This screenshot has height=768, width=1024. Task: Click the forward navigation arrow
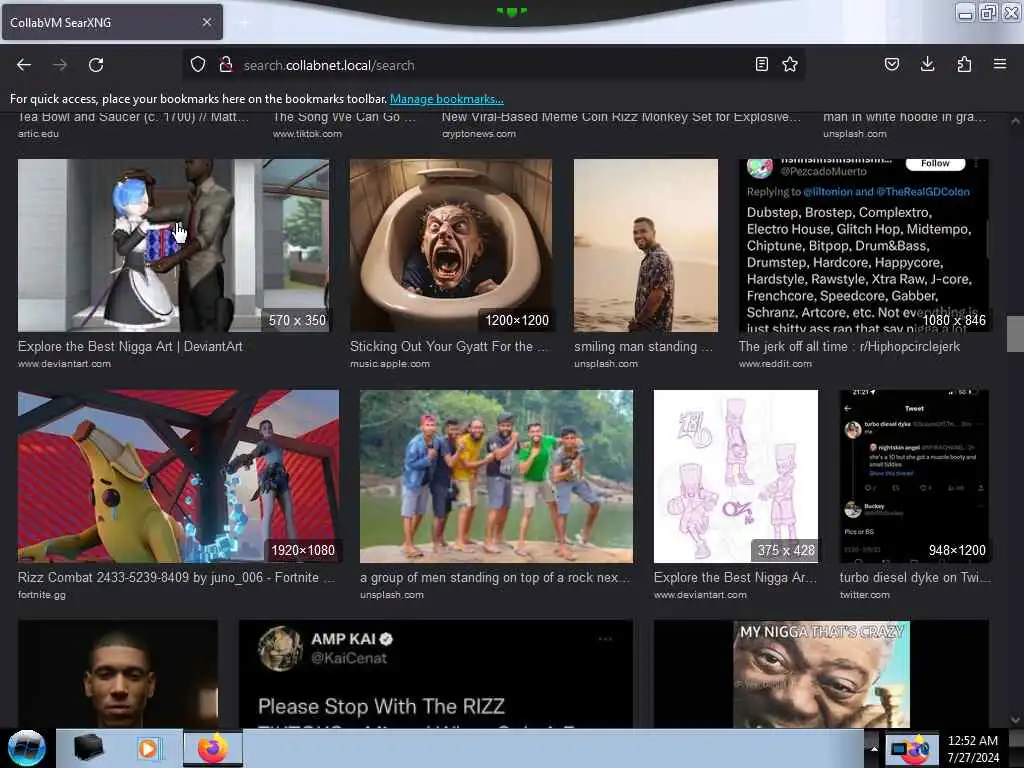coord(60,65)
